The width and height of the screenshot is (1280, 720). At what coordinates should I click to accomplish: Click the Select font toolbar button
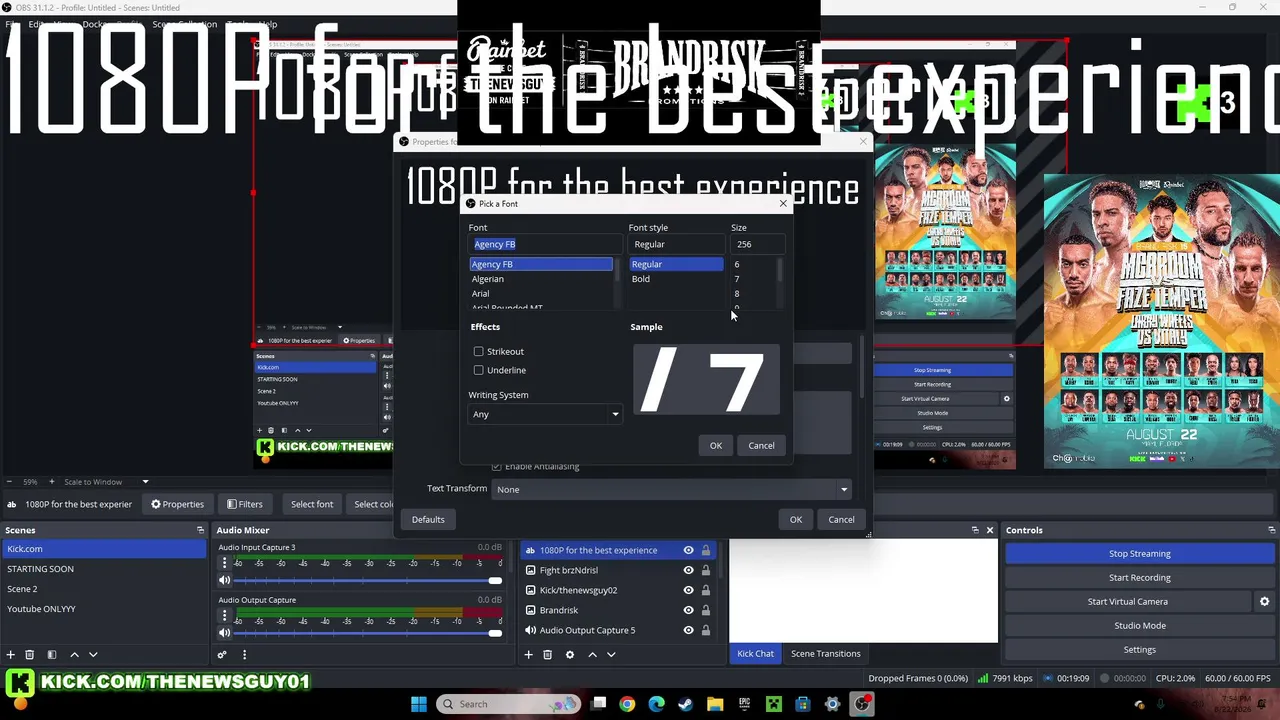point(312,504)
